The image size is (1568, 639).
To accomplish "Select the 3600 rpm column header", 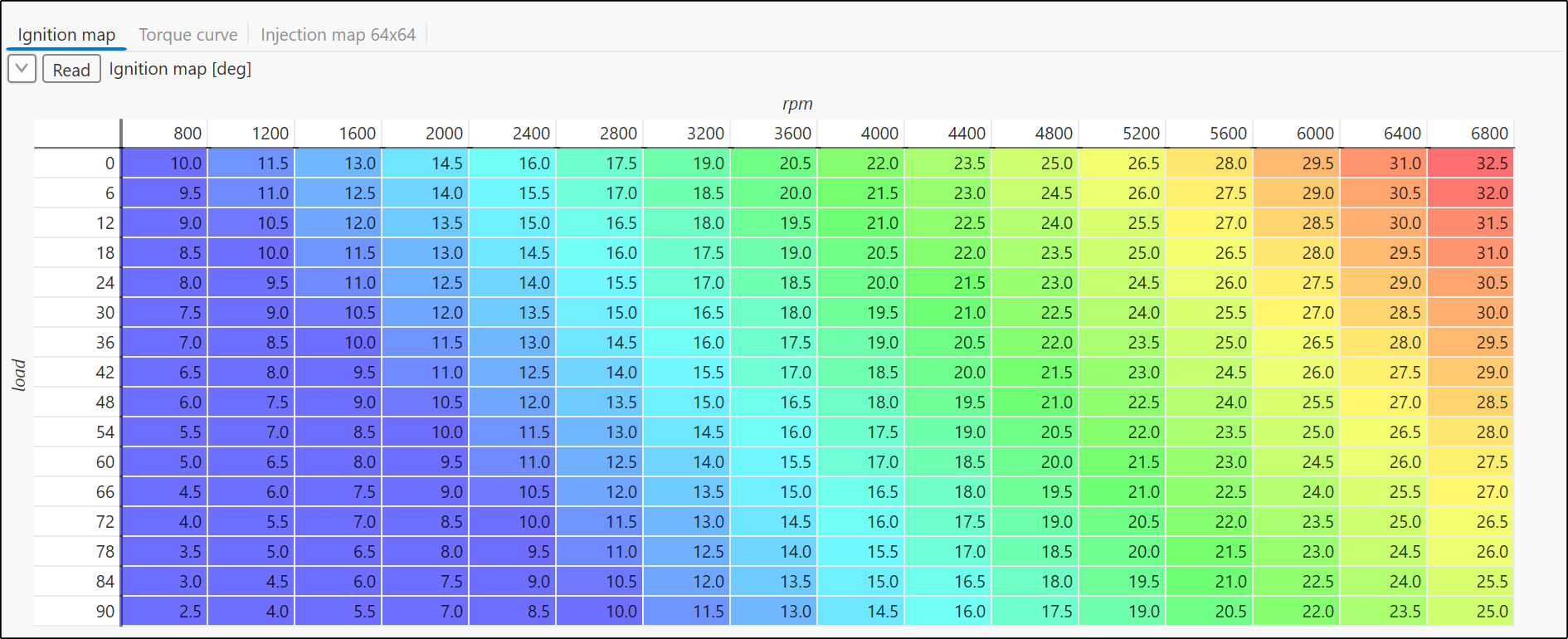I will (774, 134).
